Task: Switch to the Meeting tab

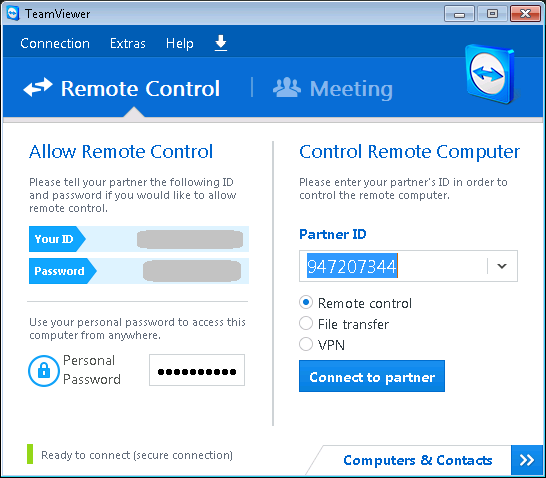Action: (333, 88)
